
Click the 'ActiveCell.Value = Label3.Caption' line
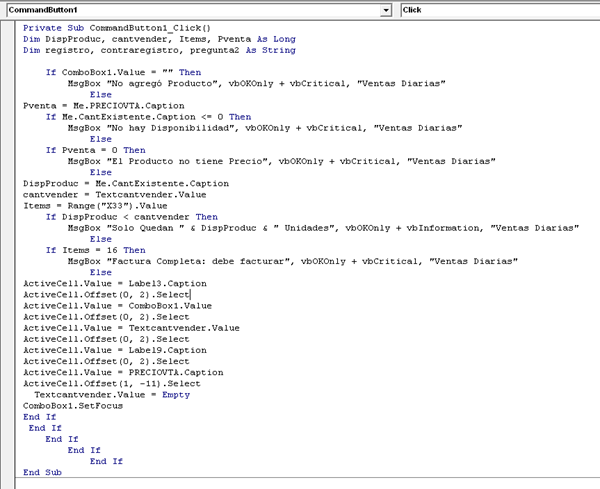pyautogui.click(x=115, y=283)
